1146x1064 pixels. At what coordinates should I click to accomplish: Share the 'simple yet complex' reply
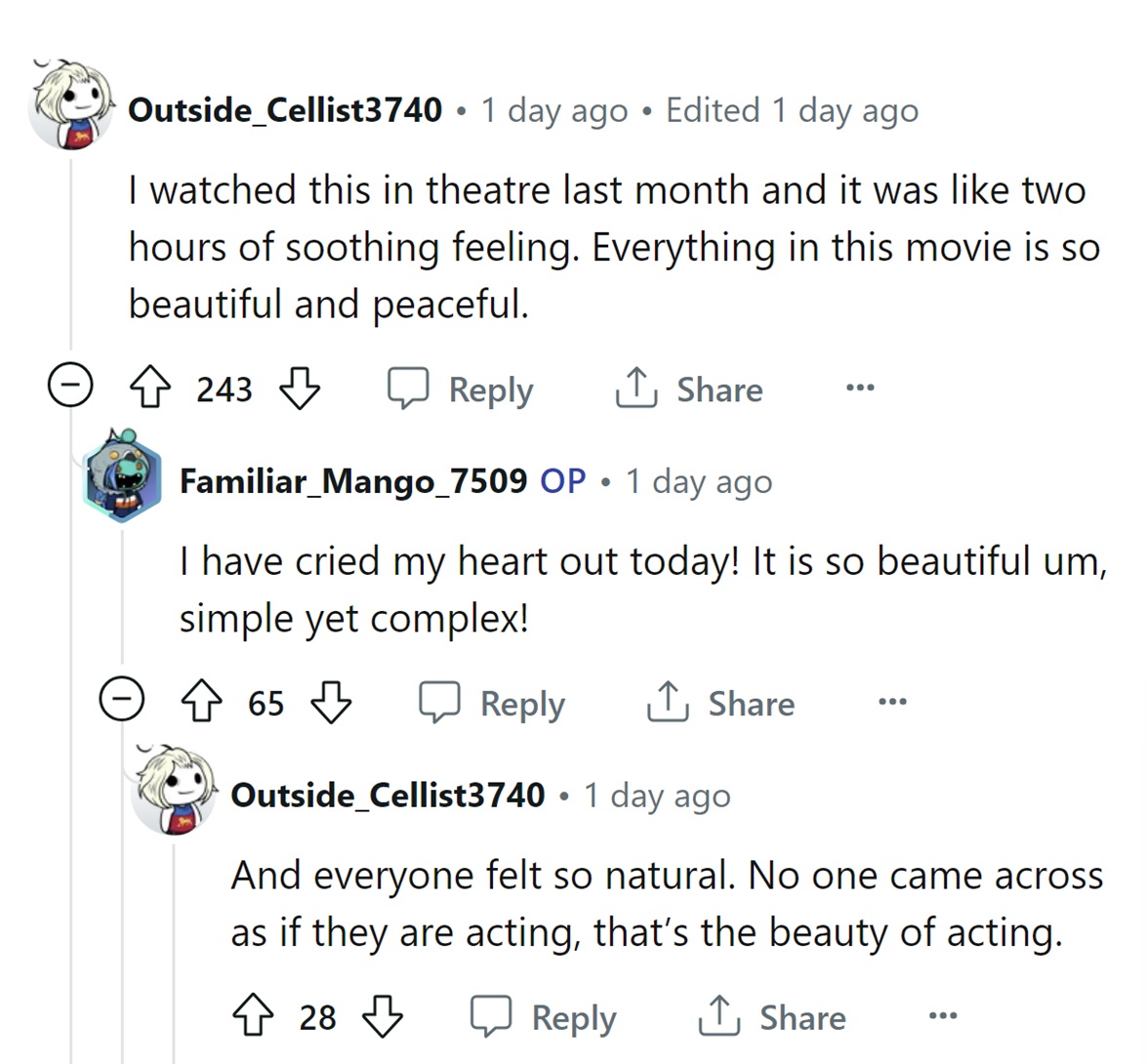pyautogui.click(x=721, y=703)
